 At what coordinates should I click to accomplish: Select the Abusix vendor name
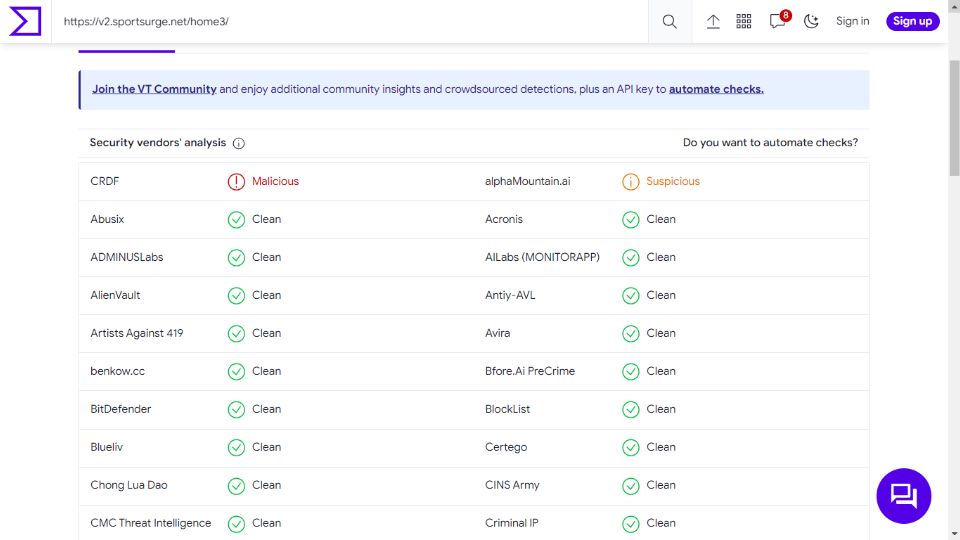(x=107, y=219)
